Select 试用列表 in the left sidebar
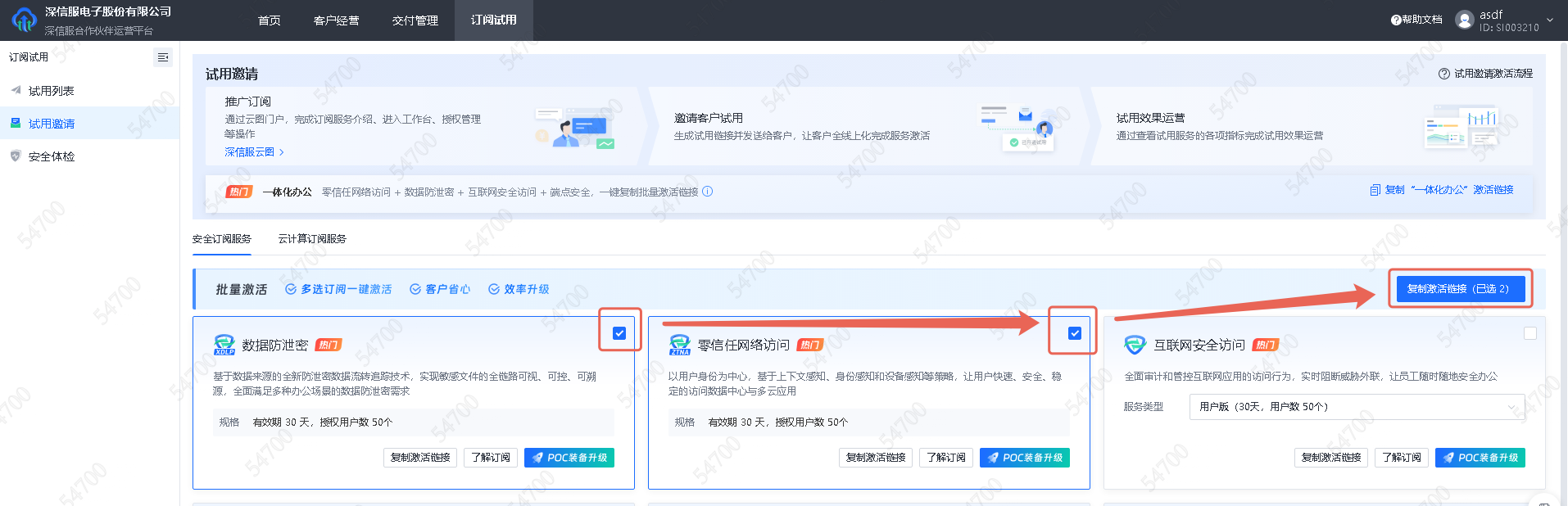Screen dimensions: 1568x506 [x=51, y=91]
